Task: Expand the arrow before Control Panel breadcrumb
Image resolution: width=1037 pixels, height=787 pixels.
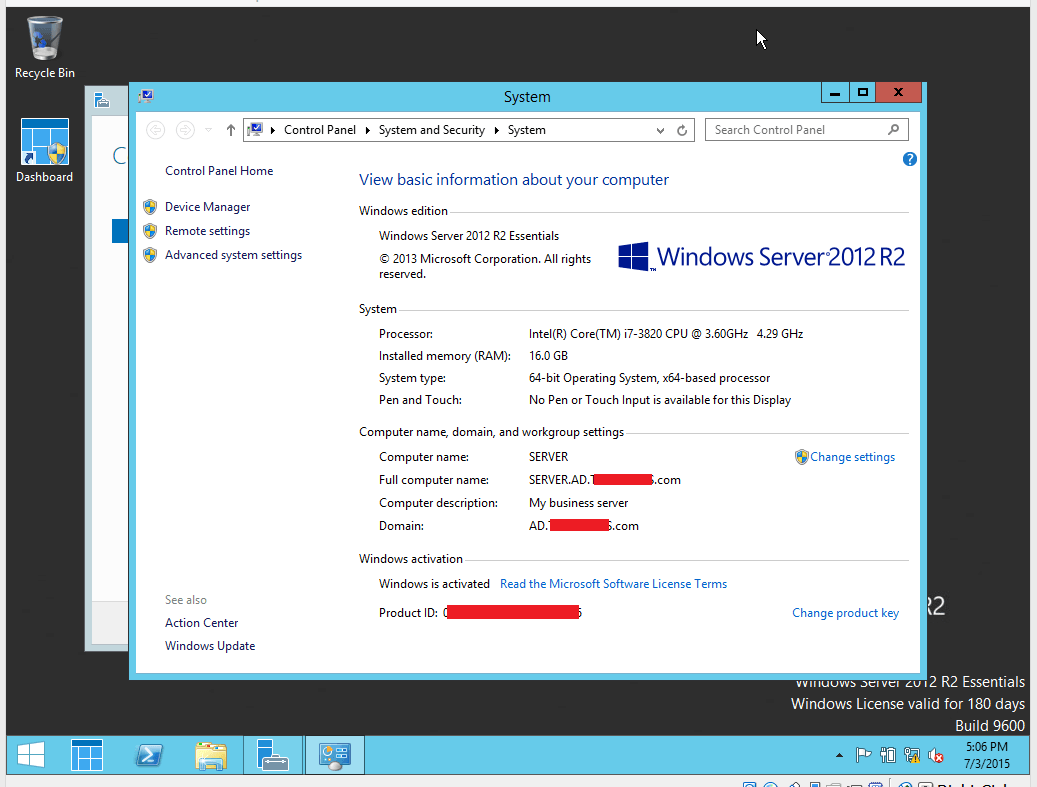Action: tap(272, 130)
